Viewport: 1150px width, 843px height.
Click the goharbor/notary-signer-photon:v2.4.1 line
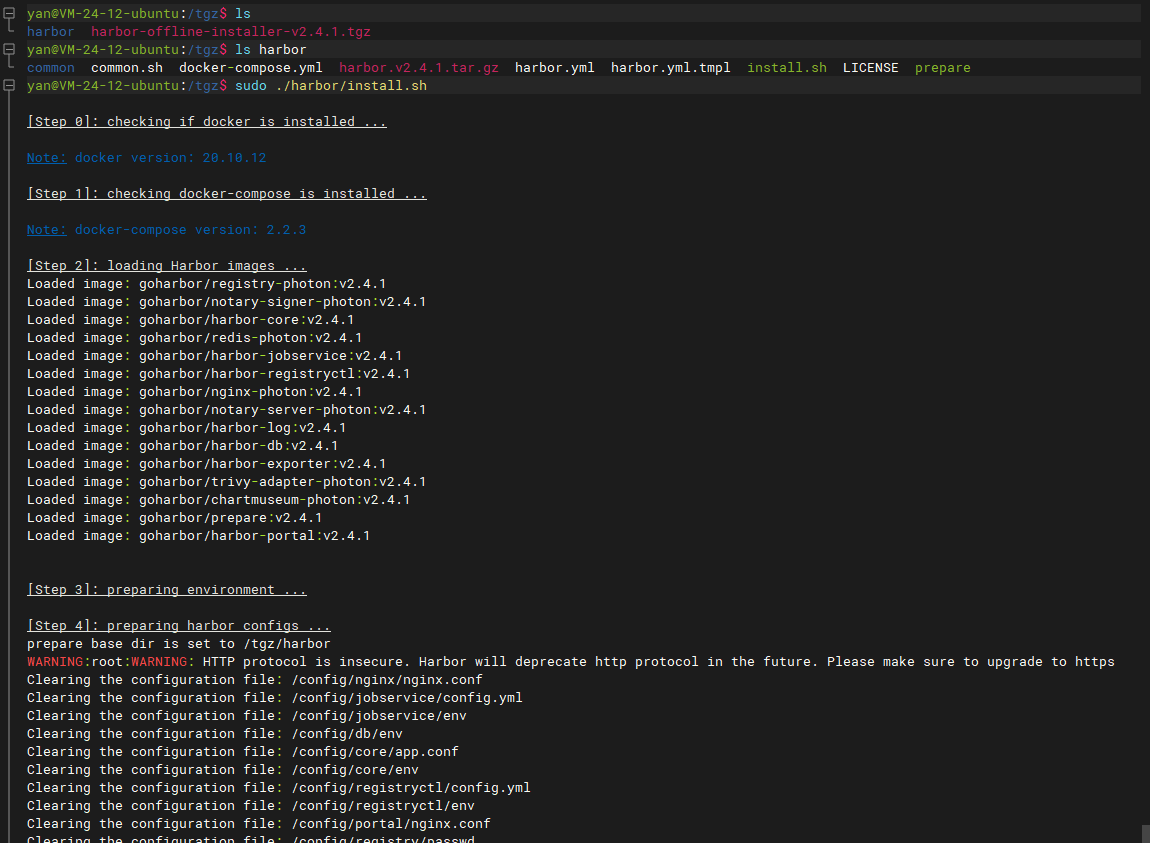(x=227, y=302)
